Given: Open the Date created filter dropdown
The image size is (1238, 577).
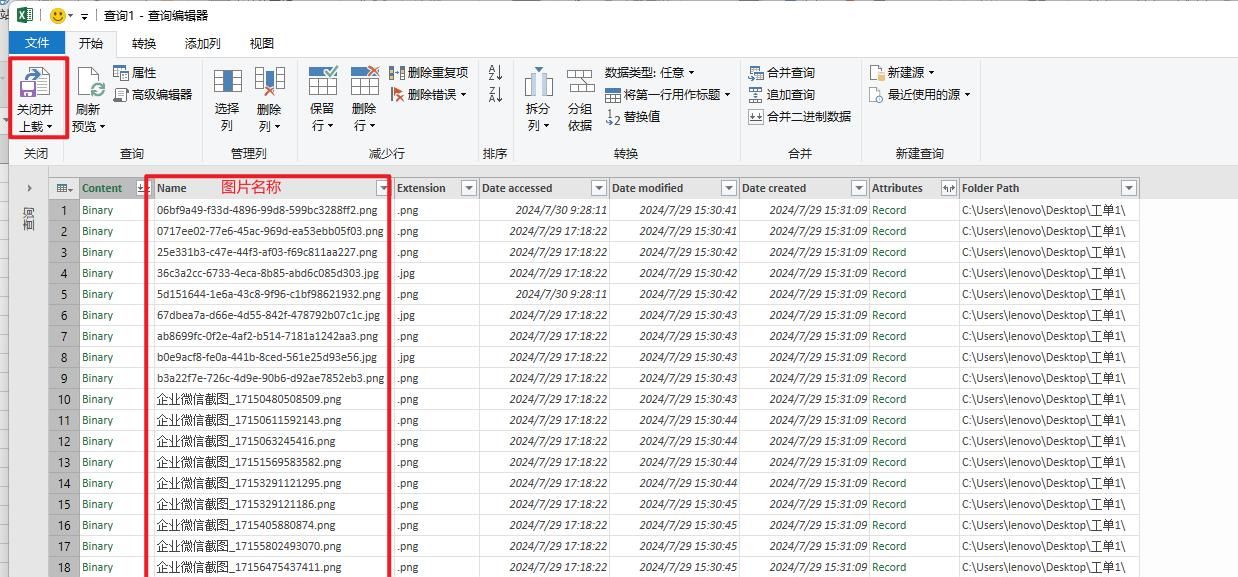Looking at the screenshot, I should point(858,188).
